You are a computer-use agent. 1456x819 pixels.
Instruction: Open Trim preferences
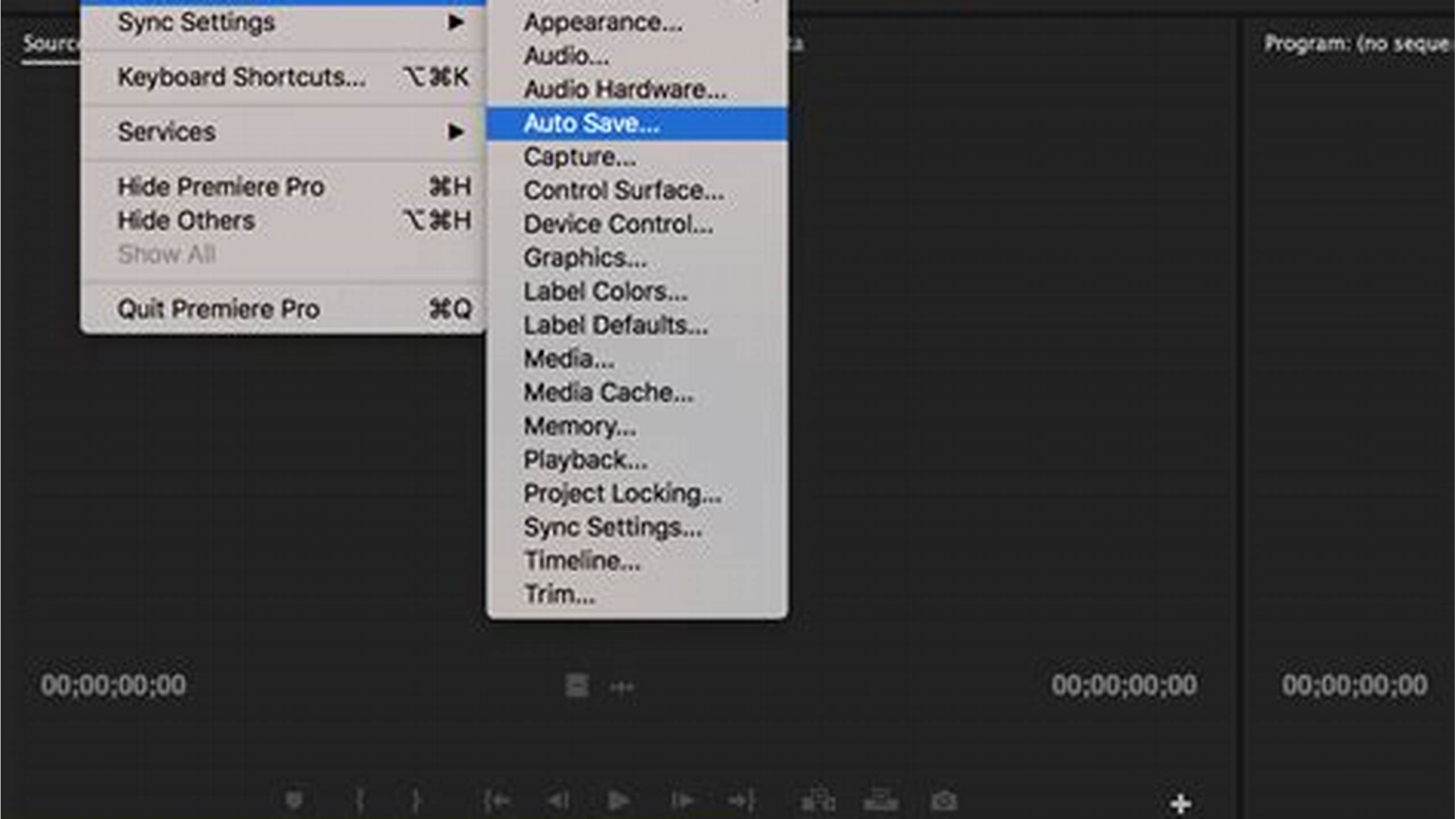[x=638, y=594]
